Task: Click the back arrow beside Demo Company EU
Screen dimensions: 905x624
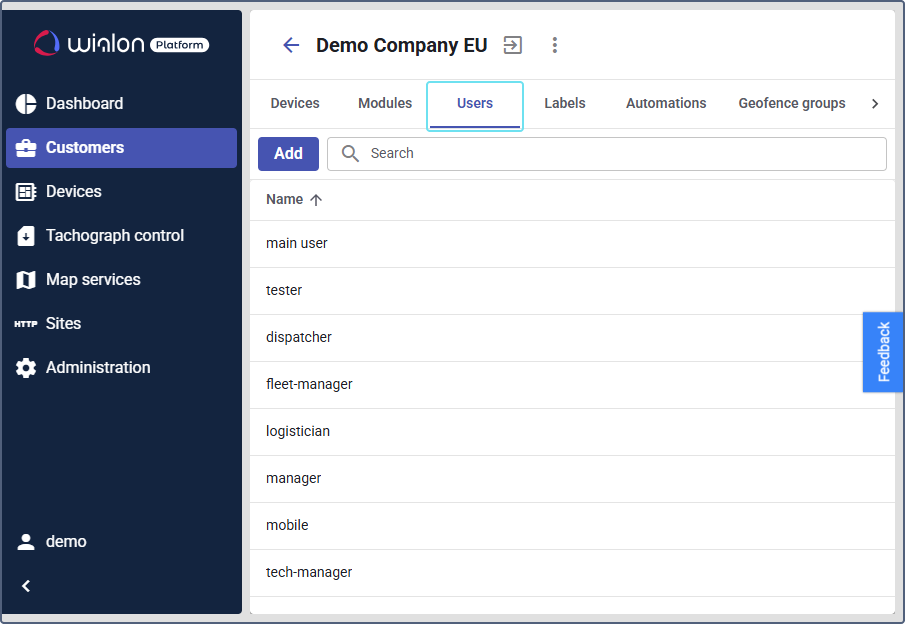Action: tap(291, 45)
